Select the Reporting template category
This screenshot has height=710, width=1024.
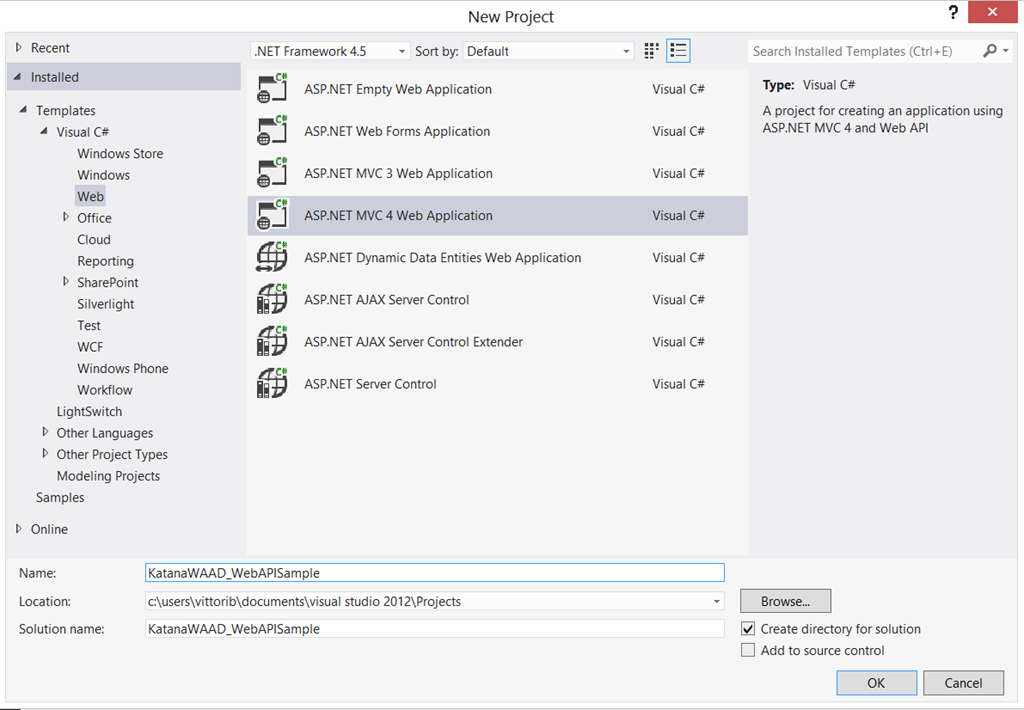[105, 261]
